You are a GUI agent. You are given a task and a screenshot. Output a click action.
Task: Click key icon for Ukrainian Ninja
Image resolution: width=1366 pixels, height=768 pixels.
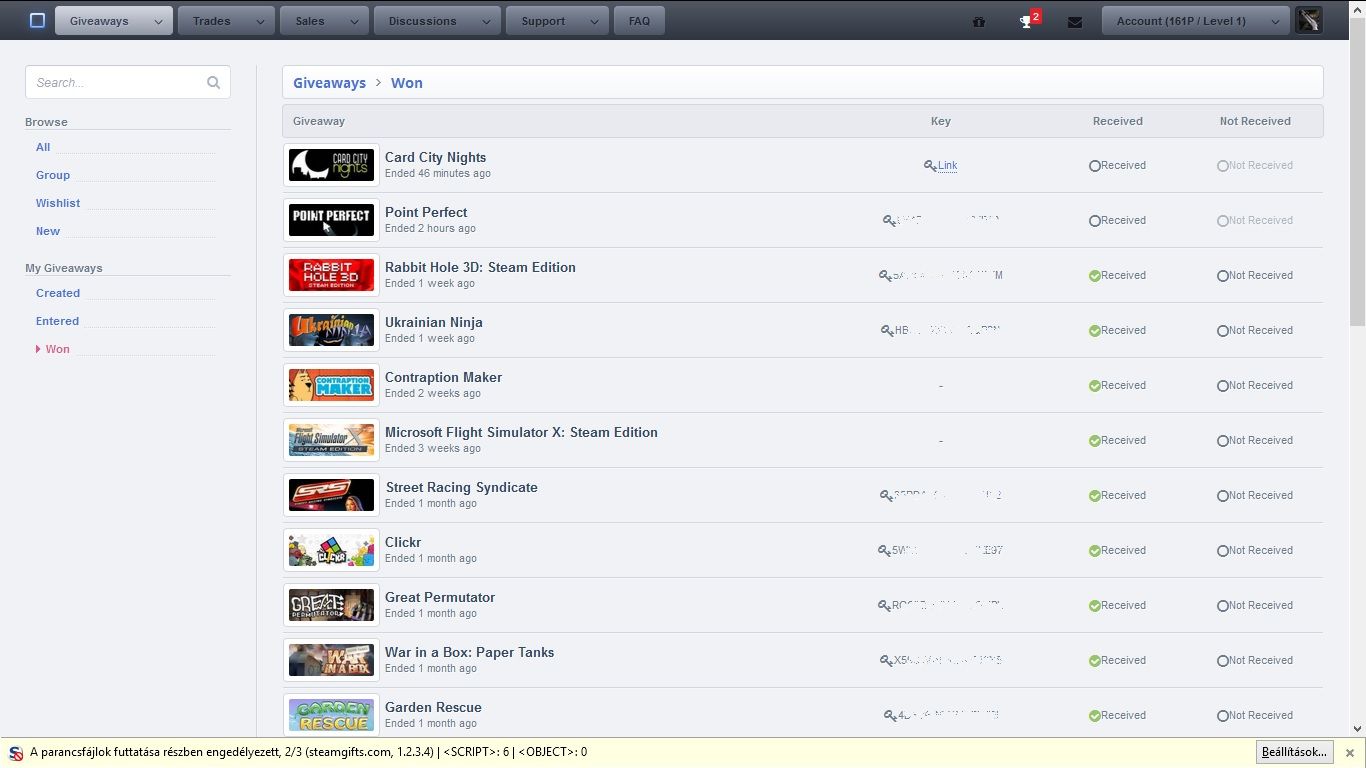click(887, 331)
